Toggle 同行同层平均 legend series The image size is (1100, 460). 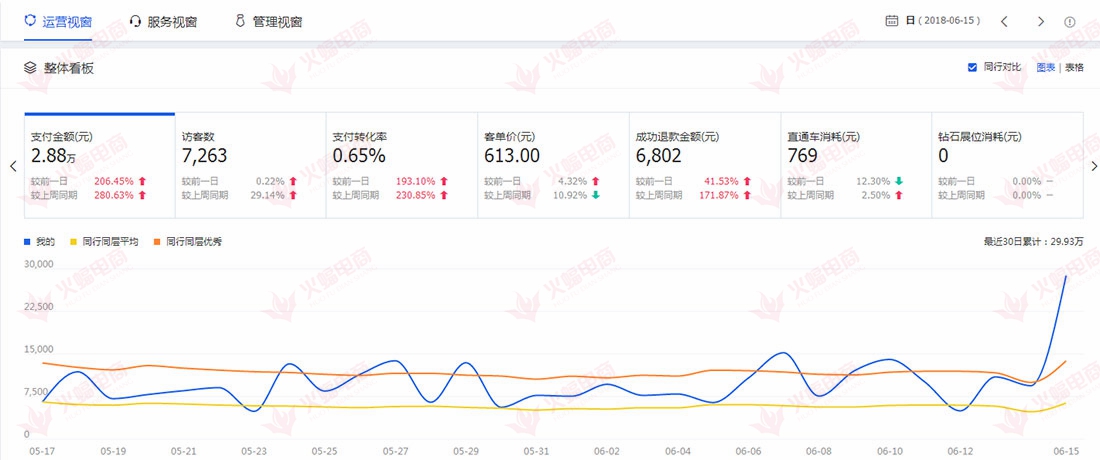click(73, 241)
